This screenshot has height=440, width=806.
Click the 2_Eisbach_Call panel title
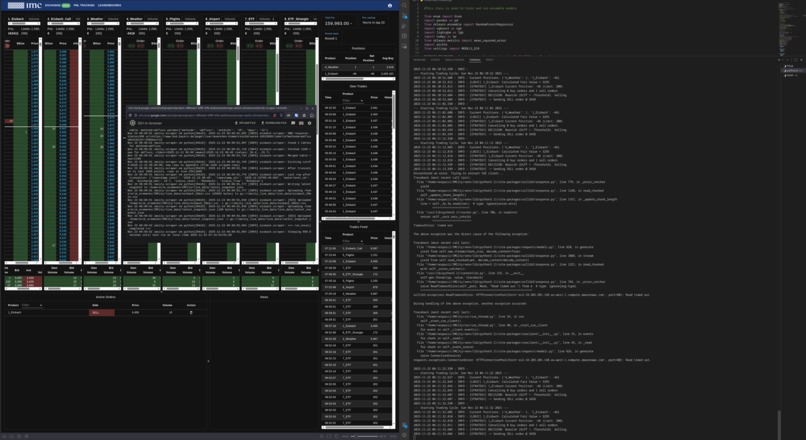[x=60, y=19]
